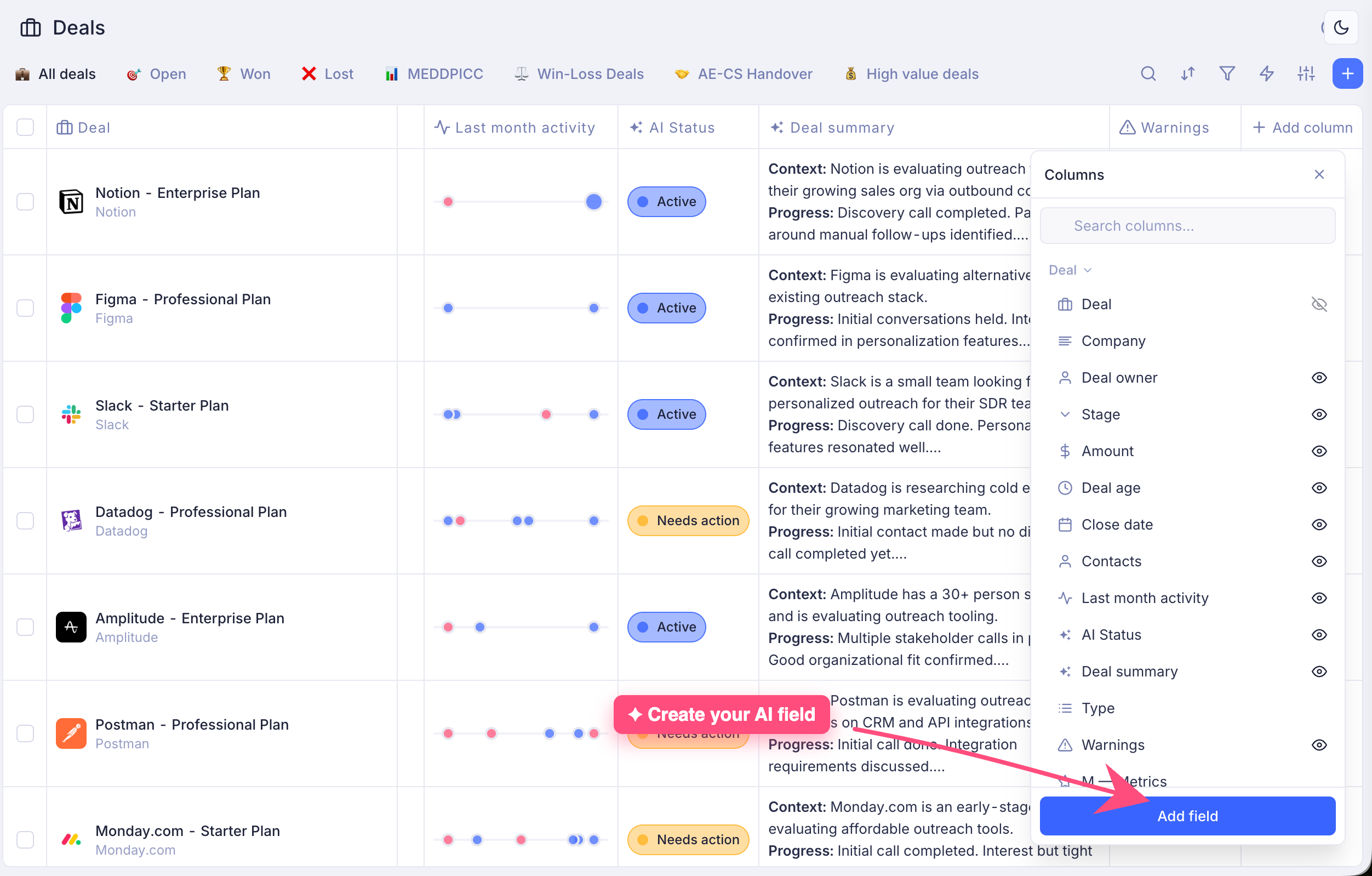Hide the Deal summary column
The width and height of the screenshot is (1372, 876).
click(x=1319, y=672)
